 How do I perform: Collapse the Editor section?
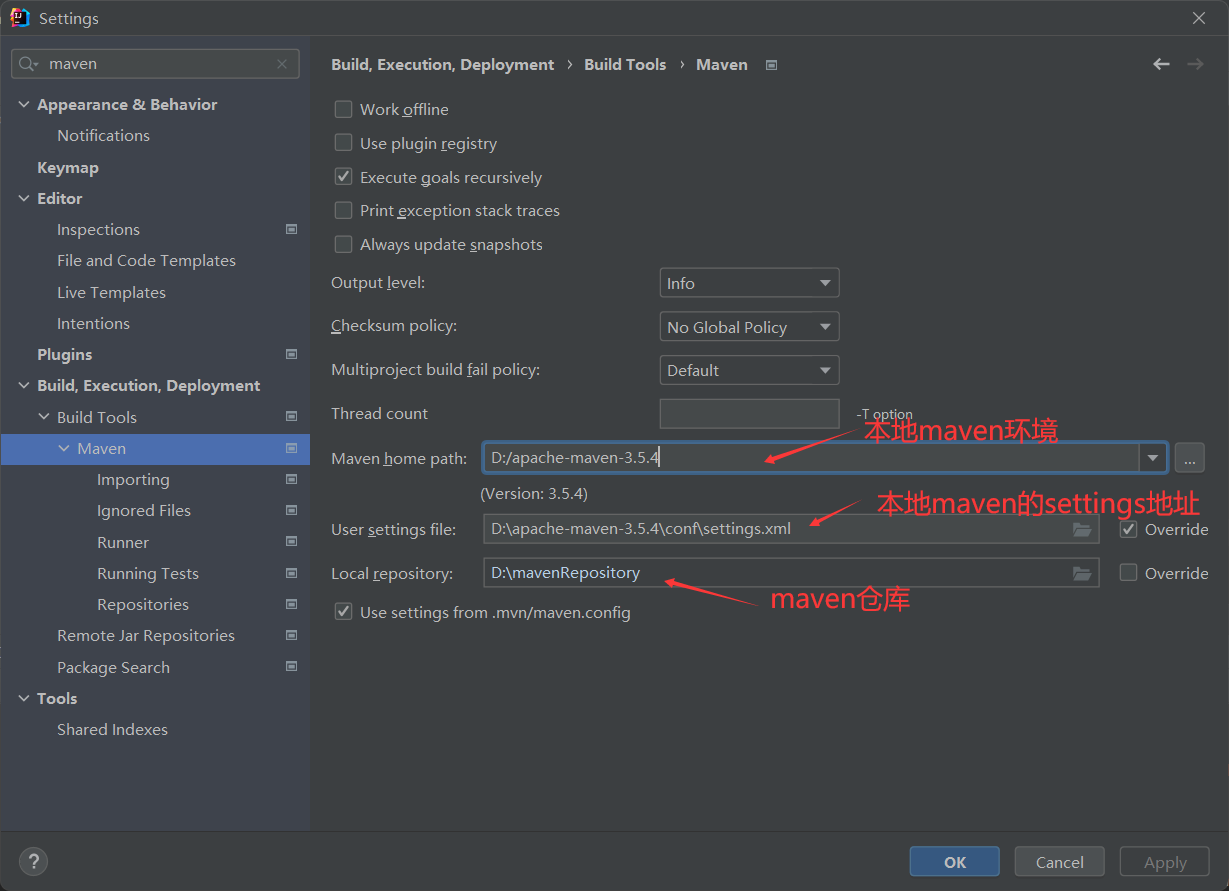(x=24, y=199)
